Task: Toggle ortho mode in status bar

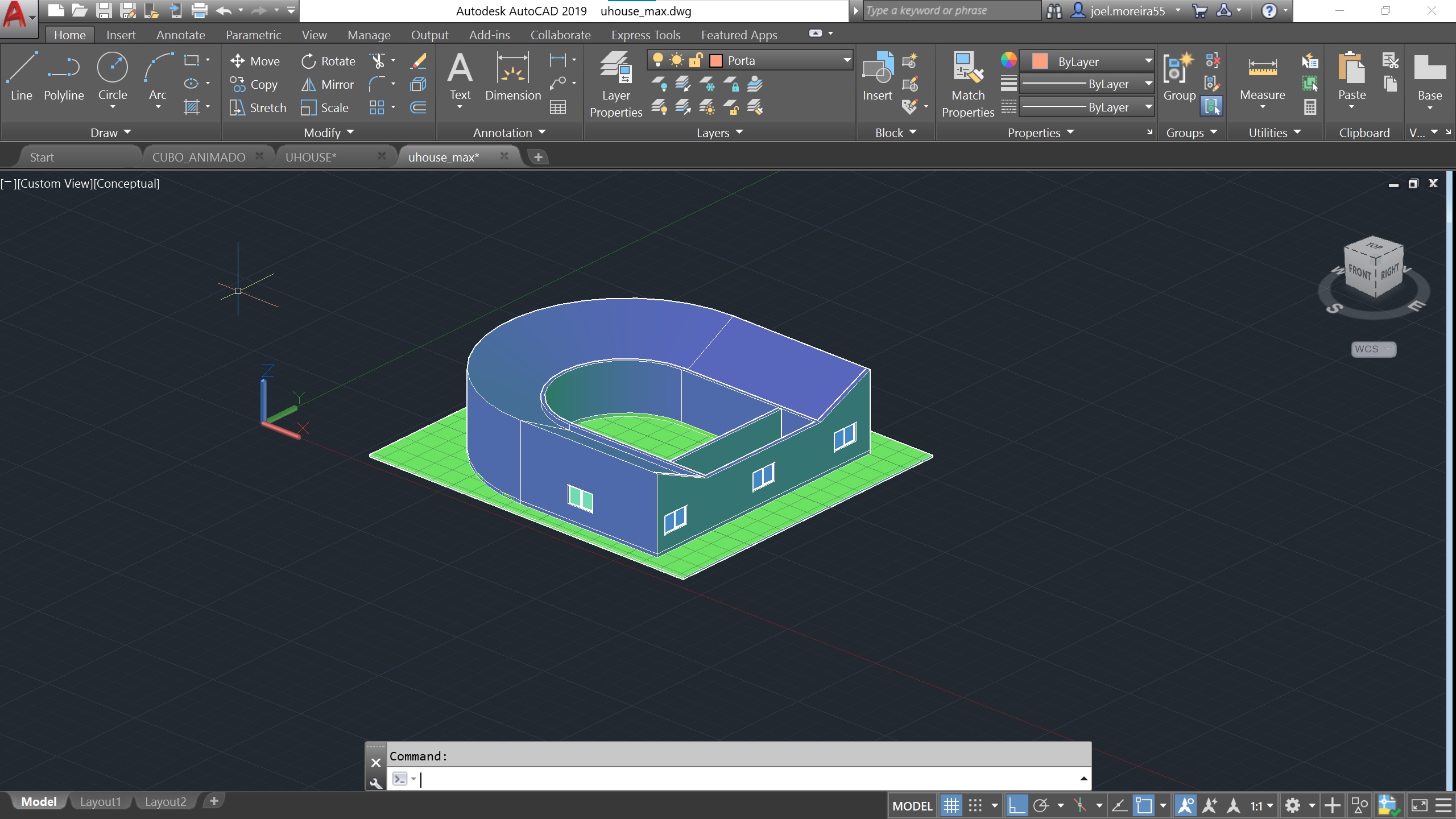Action: point(1016,805)
